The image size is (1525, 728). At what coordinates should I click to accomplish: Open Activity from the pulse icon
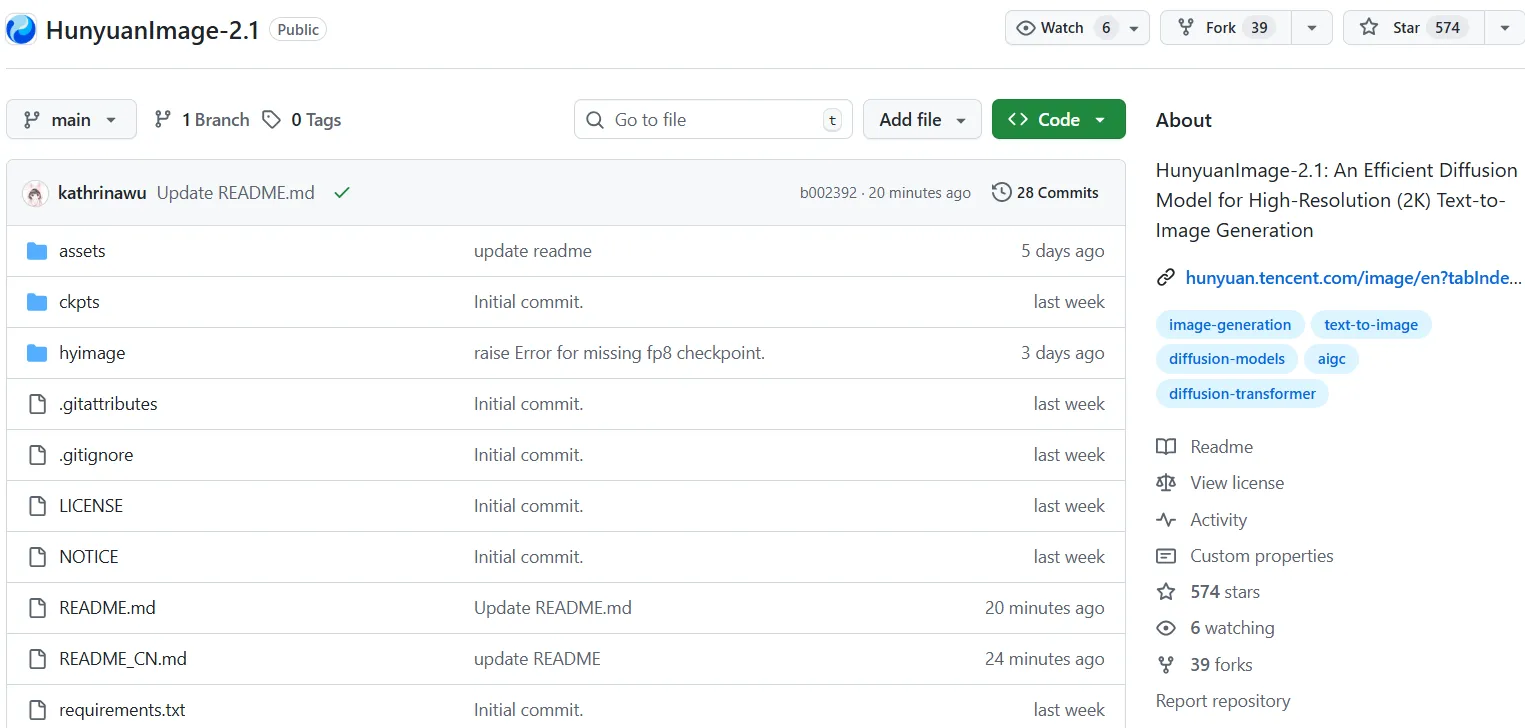coord(1166,520)
